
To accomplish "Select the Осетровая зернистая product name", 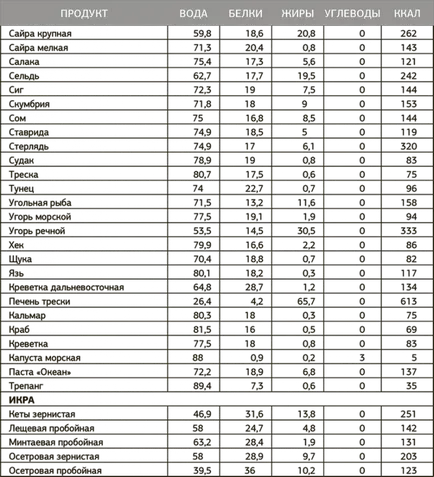I will (x=54, y=457).
